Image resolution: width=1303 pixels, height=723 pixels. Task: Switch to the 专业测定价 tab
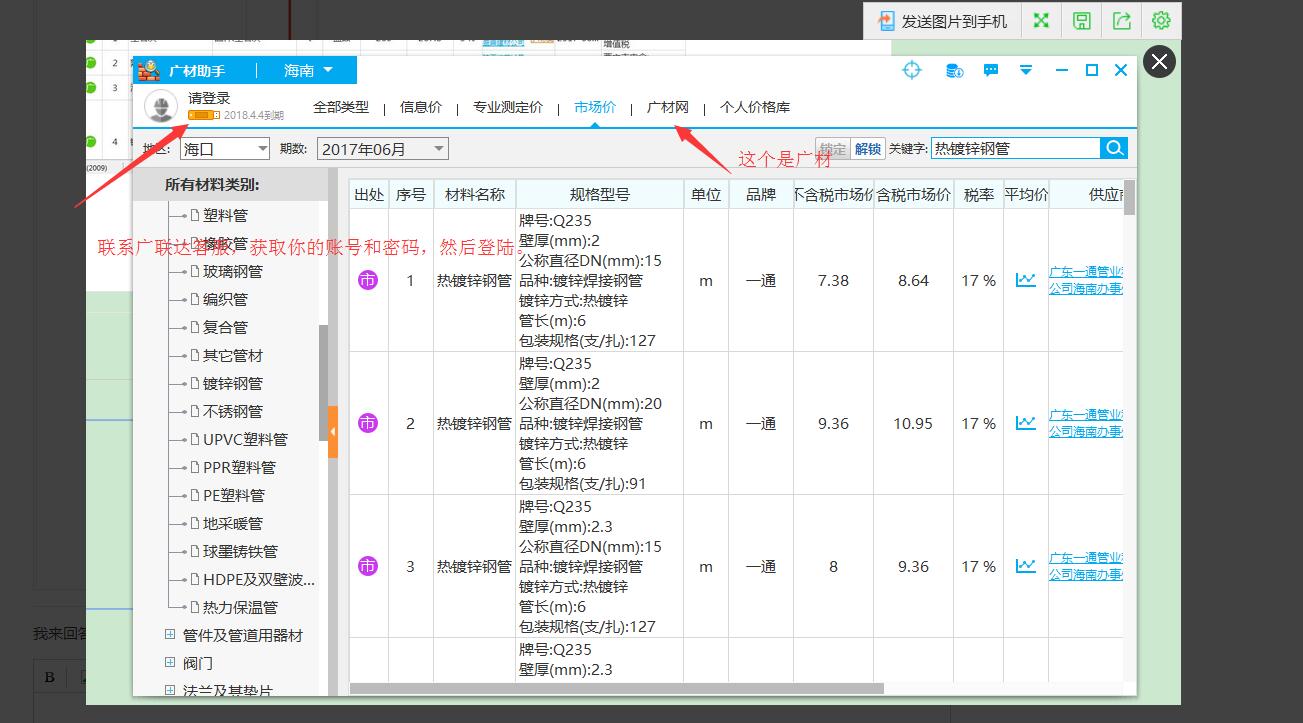click(x=508, y=107)
